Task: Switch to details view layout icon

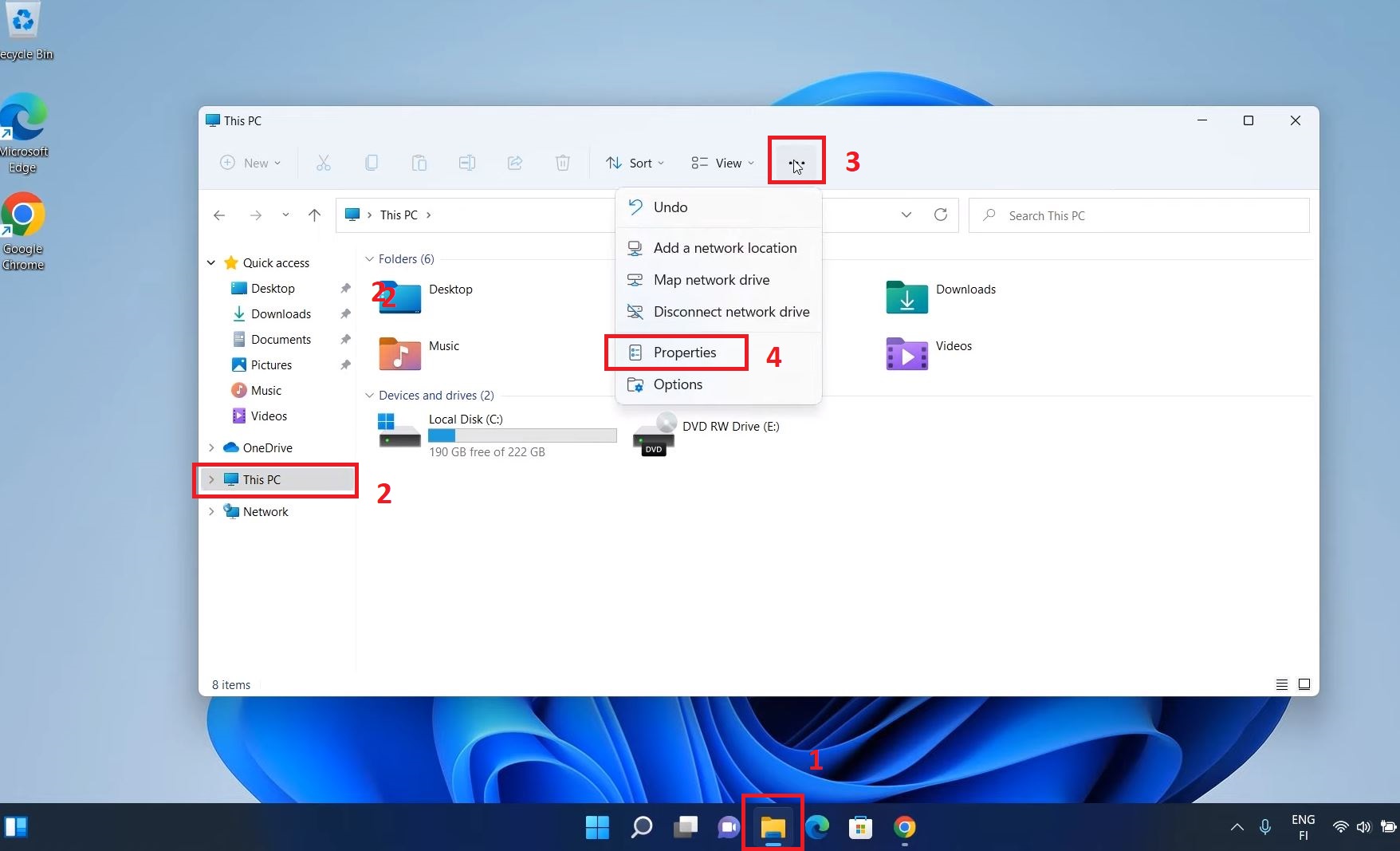Action: pos(1281,684)
